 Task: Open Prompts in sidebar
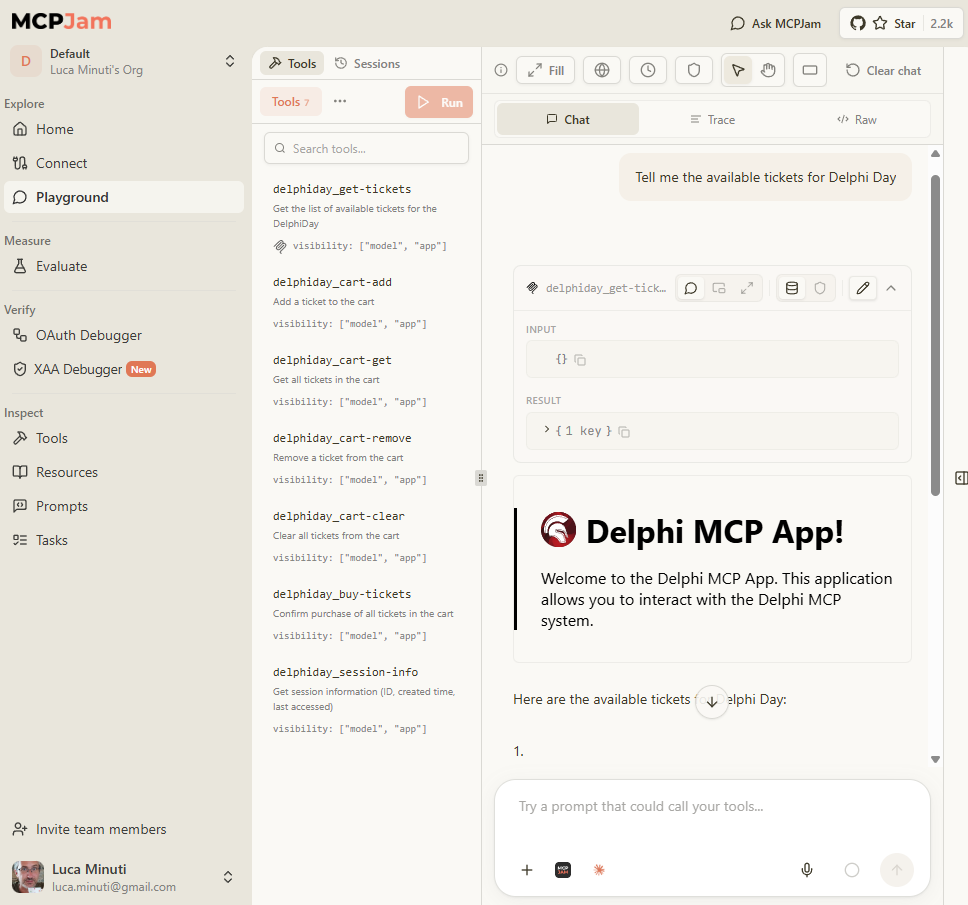pyautogui.click(x=124, y=506)
